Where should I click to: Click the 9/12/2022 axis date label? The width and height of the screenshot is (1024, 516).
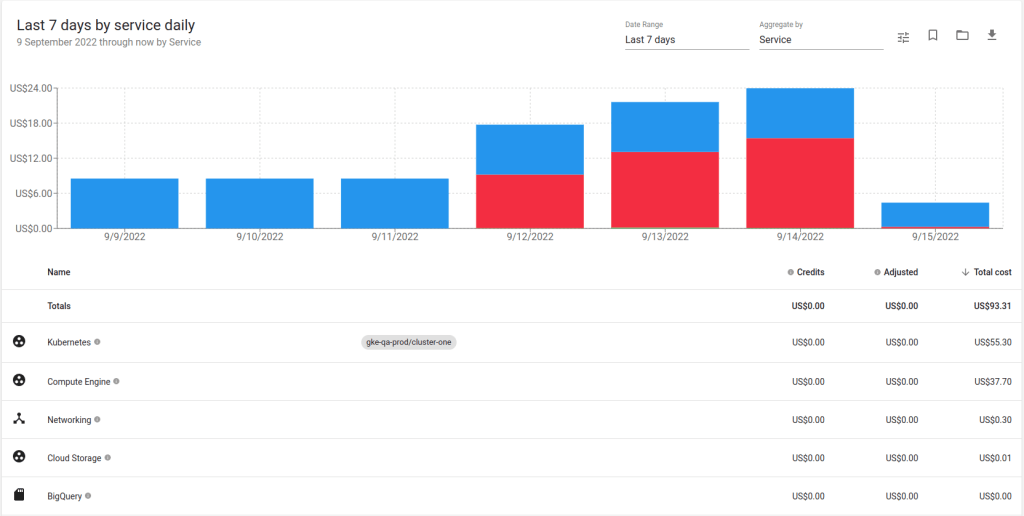tap(530, 237)
